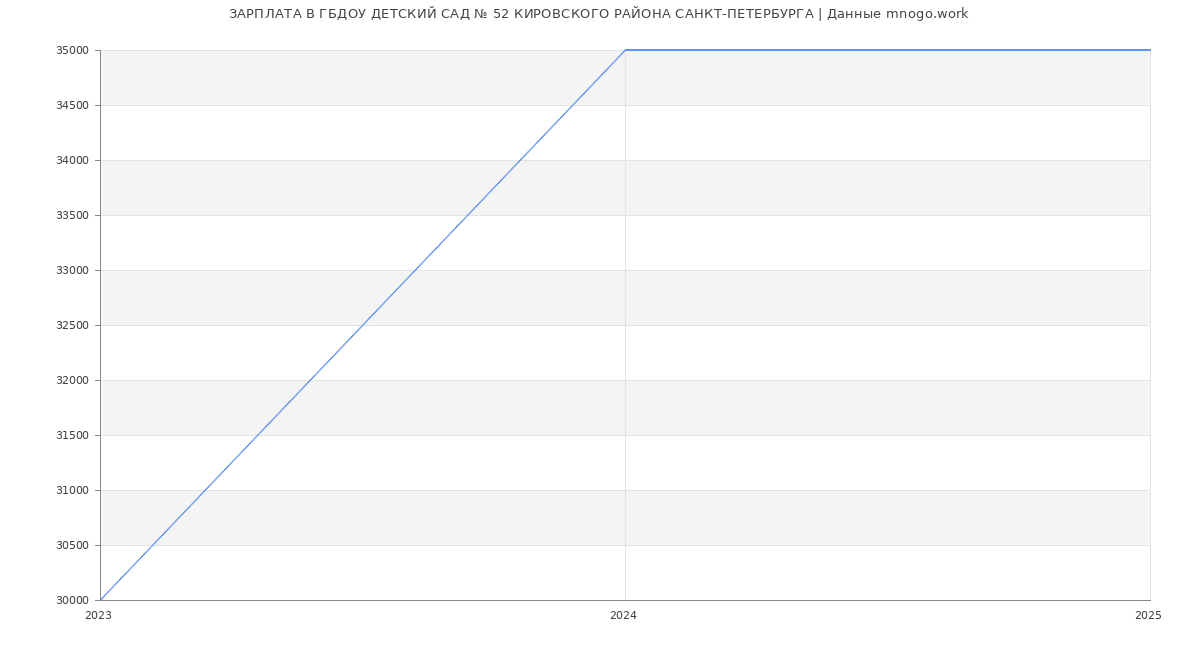Click the line's end point at 2025

point(1150,50)
